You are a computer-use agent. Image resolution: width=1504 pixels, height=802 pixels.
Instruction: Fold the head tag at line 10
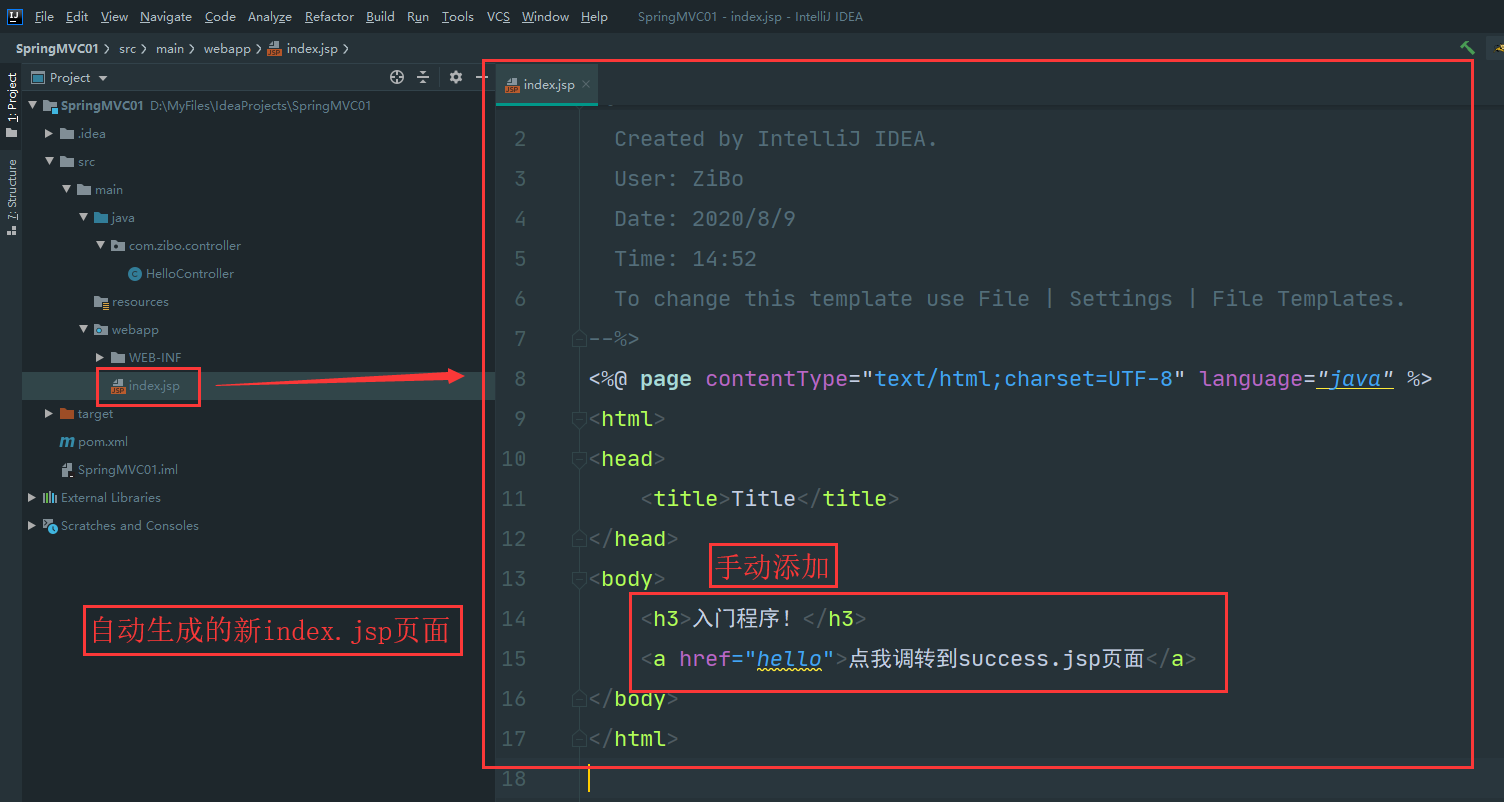[578, 459]
